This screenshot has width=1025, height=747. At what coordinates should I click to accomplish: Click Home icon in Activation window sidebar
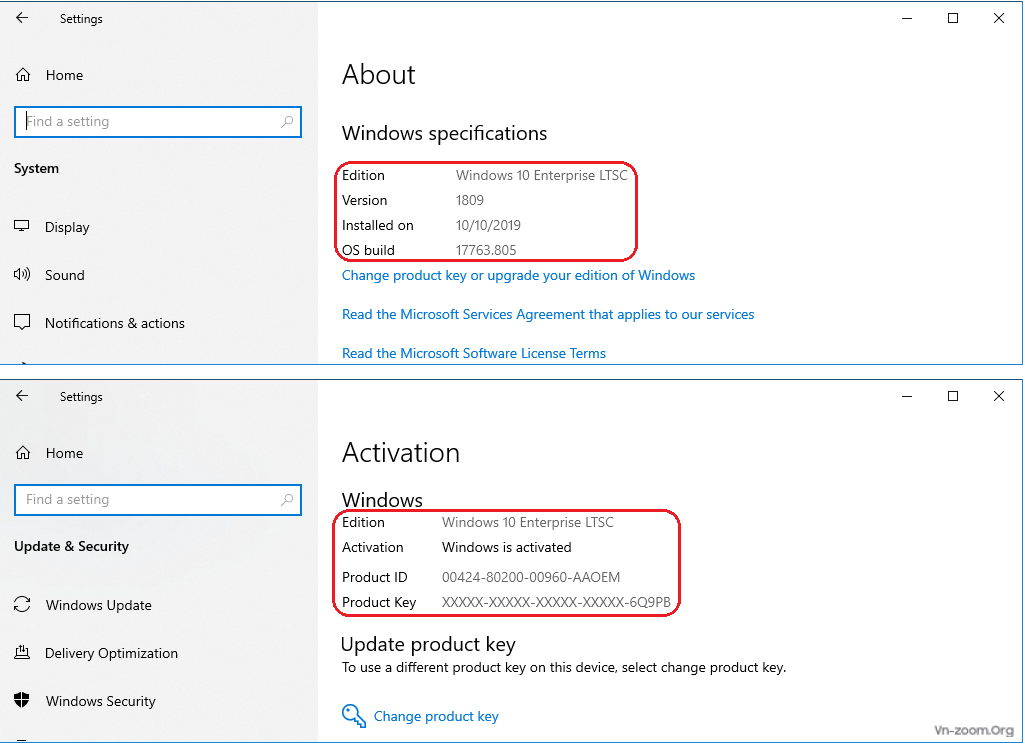[23, 453]
